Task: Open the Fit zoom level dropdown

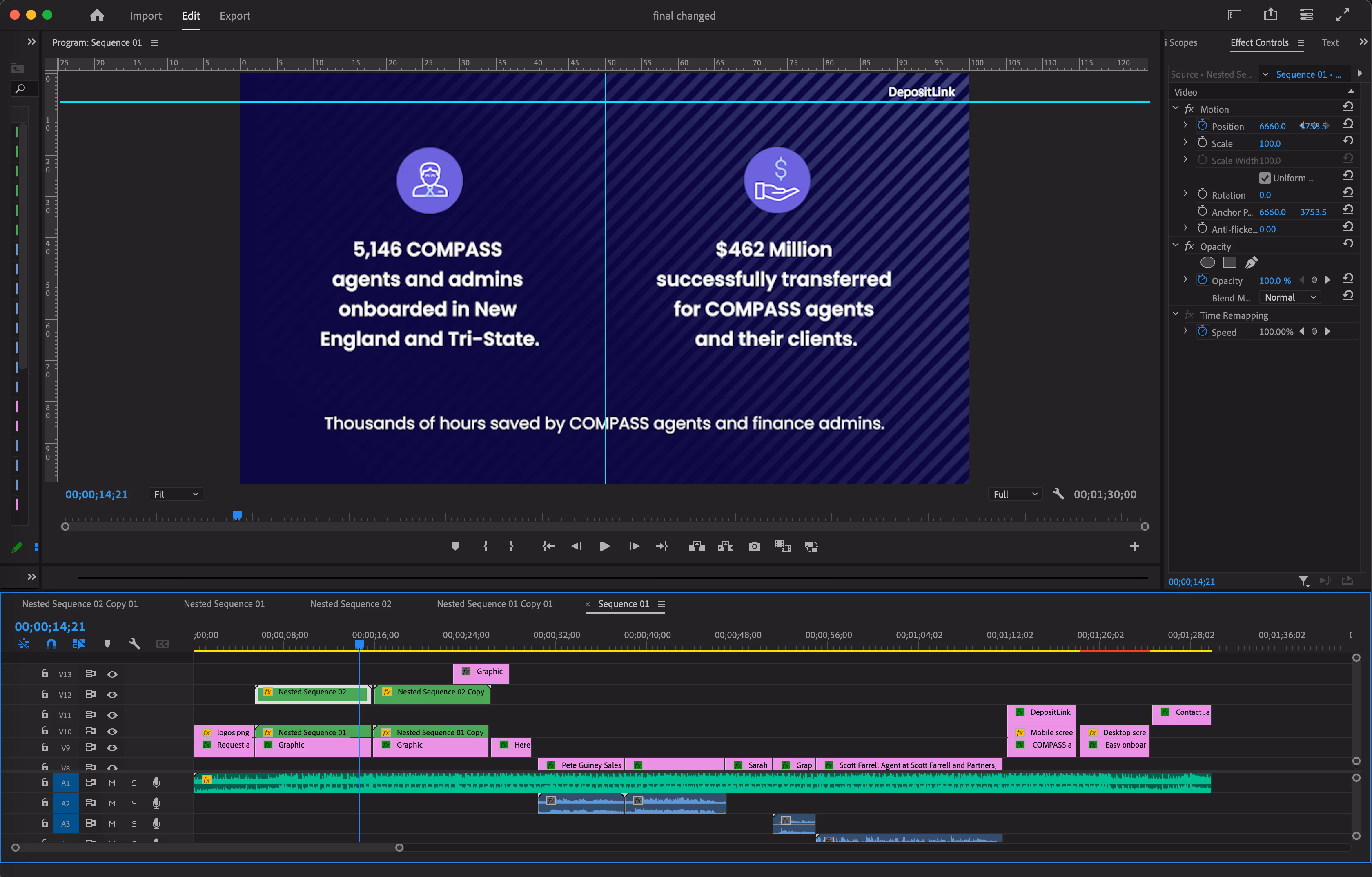Action: pos(176,494)
